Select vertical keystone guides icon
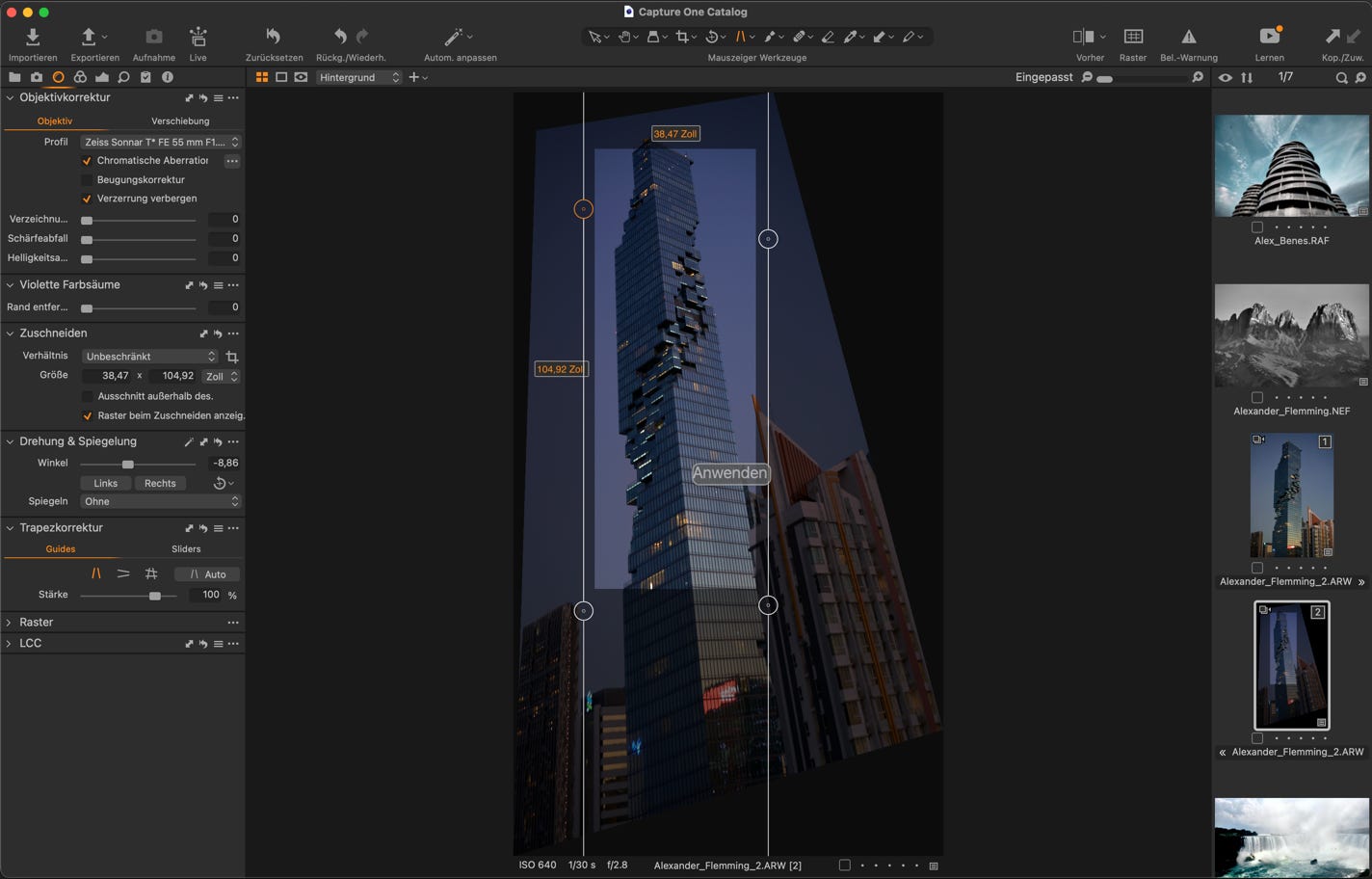The width and height of the screenshot is (1372, 879). click(96, 573)
